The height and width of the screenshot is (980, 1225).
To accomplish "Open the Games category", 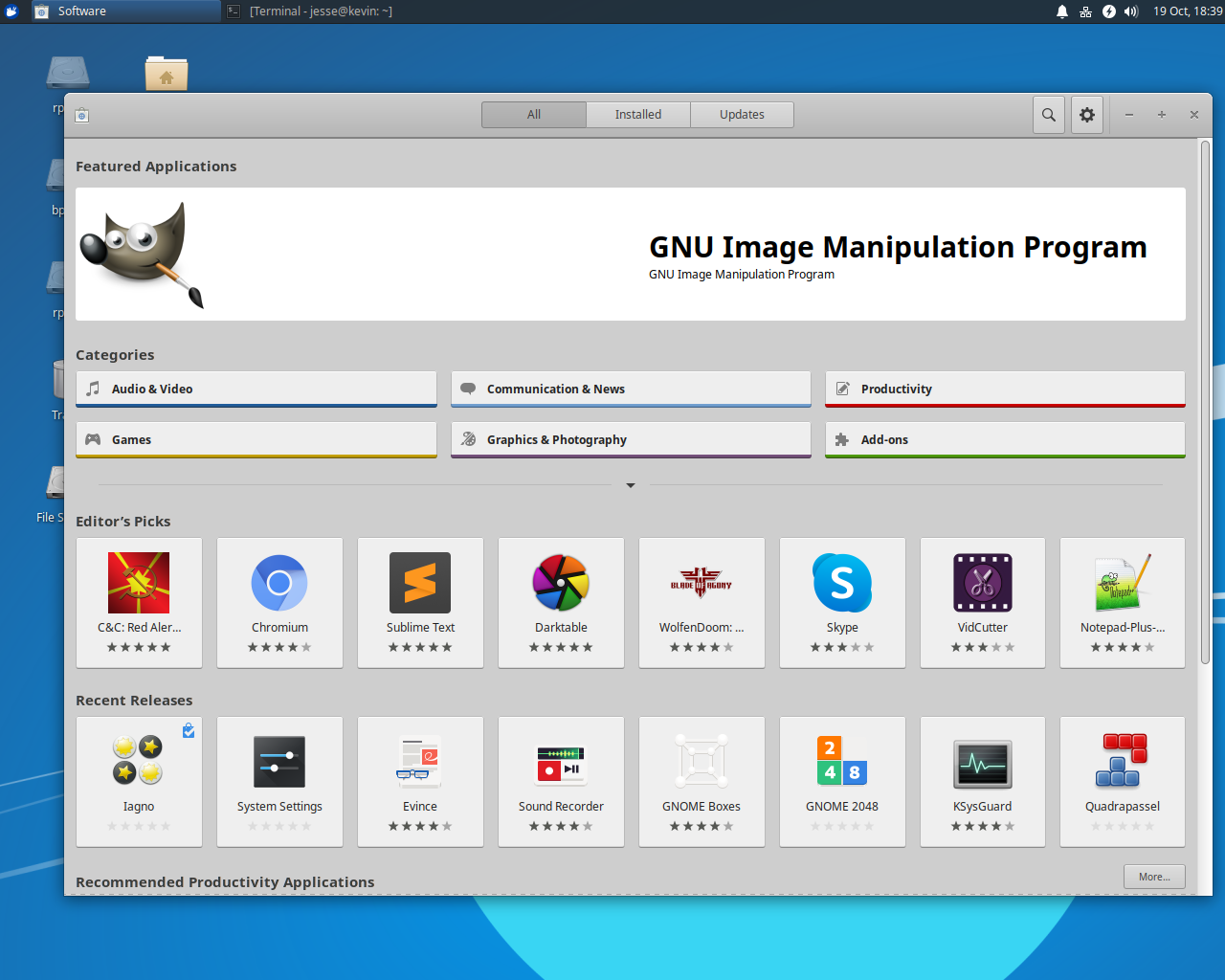I will click(x=256, y=440).
